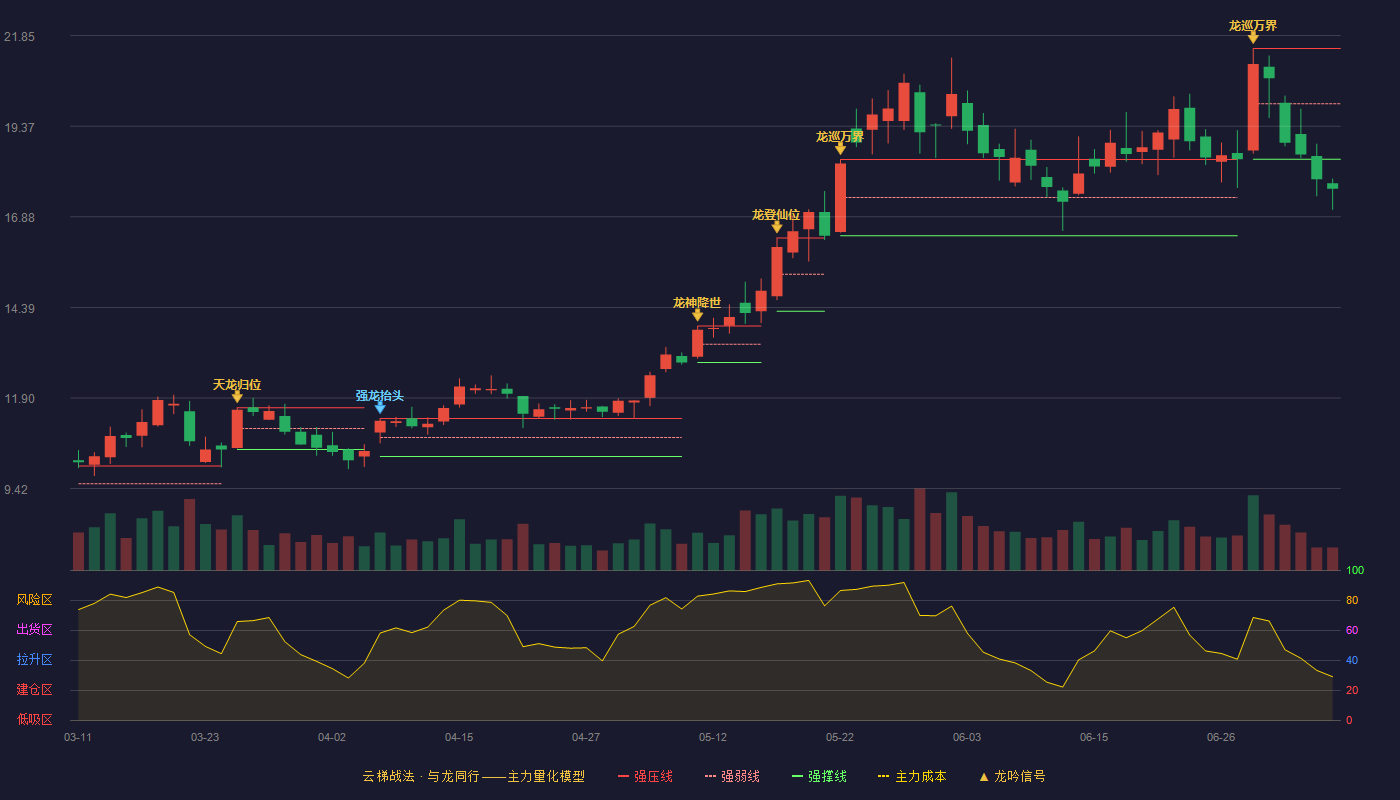This screenshot has height=800, width=1400.
Task: Select the 03-11 date label
Action: [78, 737]
